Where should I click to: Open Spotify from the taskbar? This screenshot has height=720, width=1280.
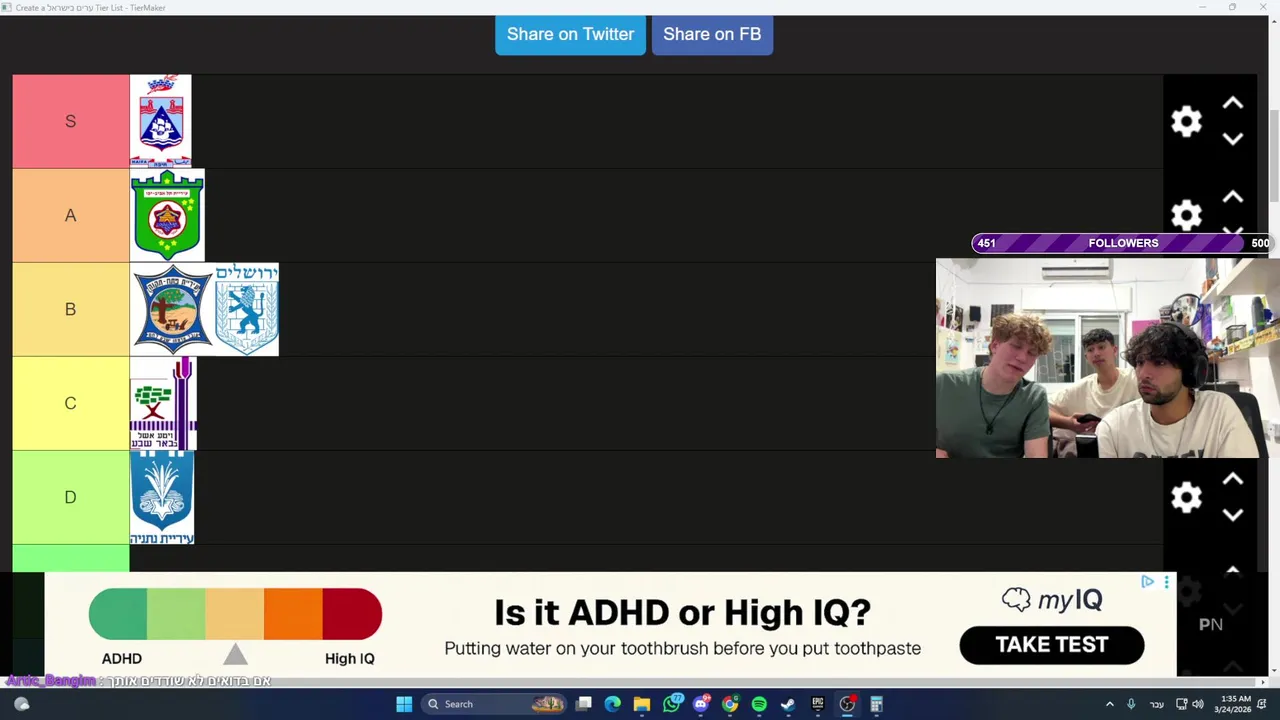point(759,704)
